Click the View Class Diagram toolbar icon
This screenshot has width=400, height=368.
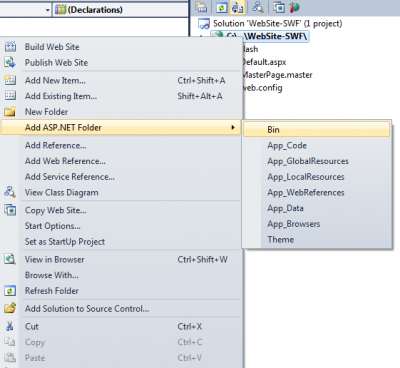coord(257,7)
